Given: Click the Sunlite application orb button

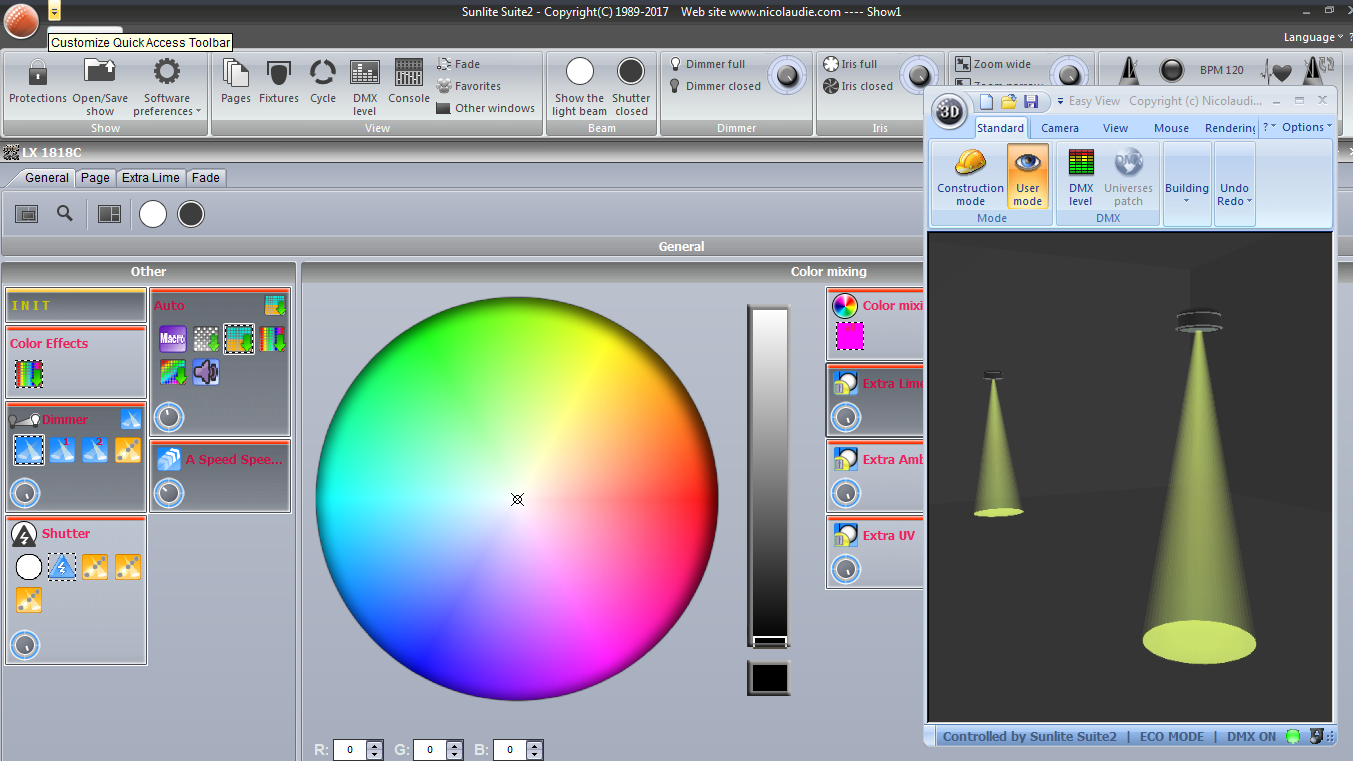Looking at the screenshot, I should tap(21, 20).
